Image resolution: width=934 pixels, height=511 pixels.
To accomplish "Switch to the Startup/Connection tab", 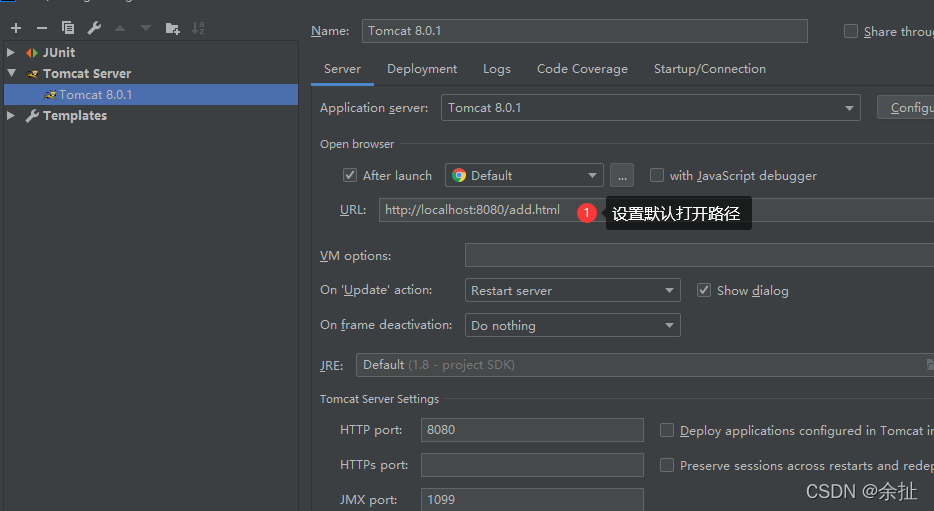I will coord(709,69).
